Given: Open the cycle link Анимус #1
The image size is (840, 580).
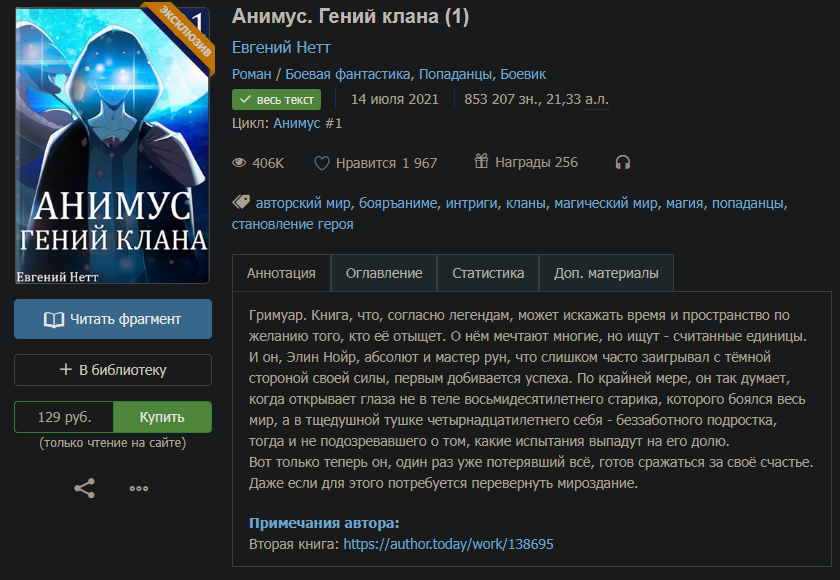Looking at the screenshot, I should point(308,123).
